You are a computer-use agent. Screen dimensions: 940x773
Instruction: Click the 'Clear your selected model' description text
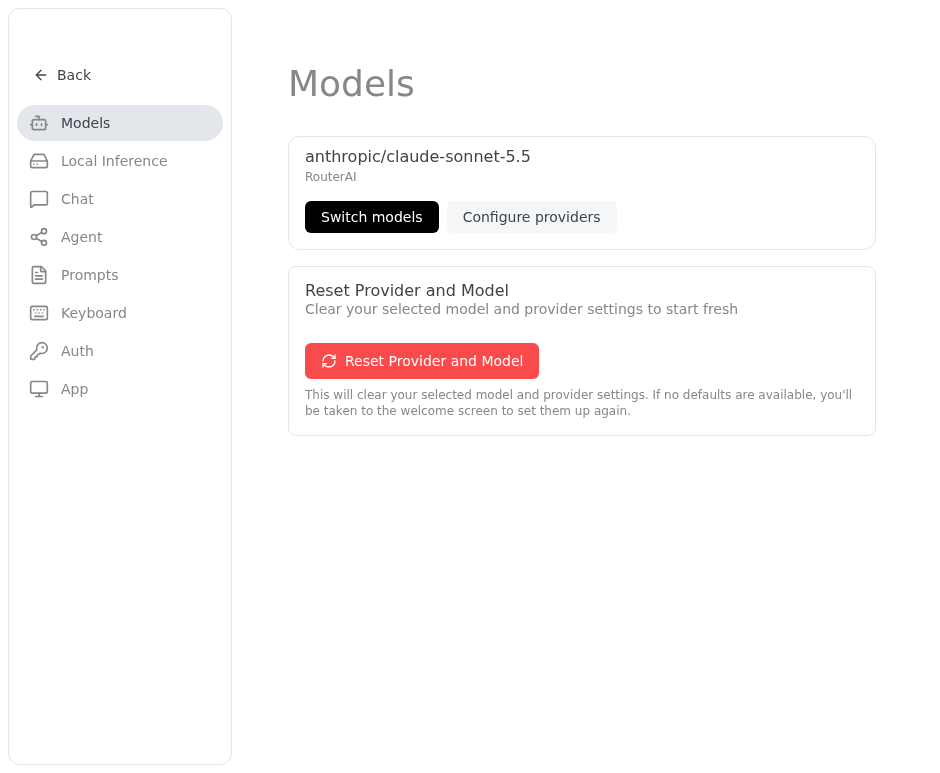(x=522, y=309)
